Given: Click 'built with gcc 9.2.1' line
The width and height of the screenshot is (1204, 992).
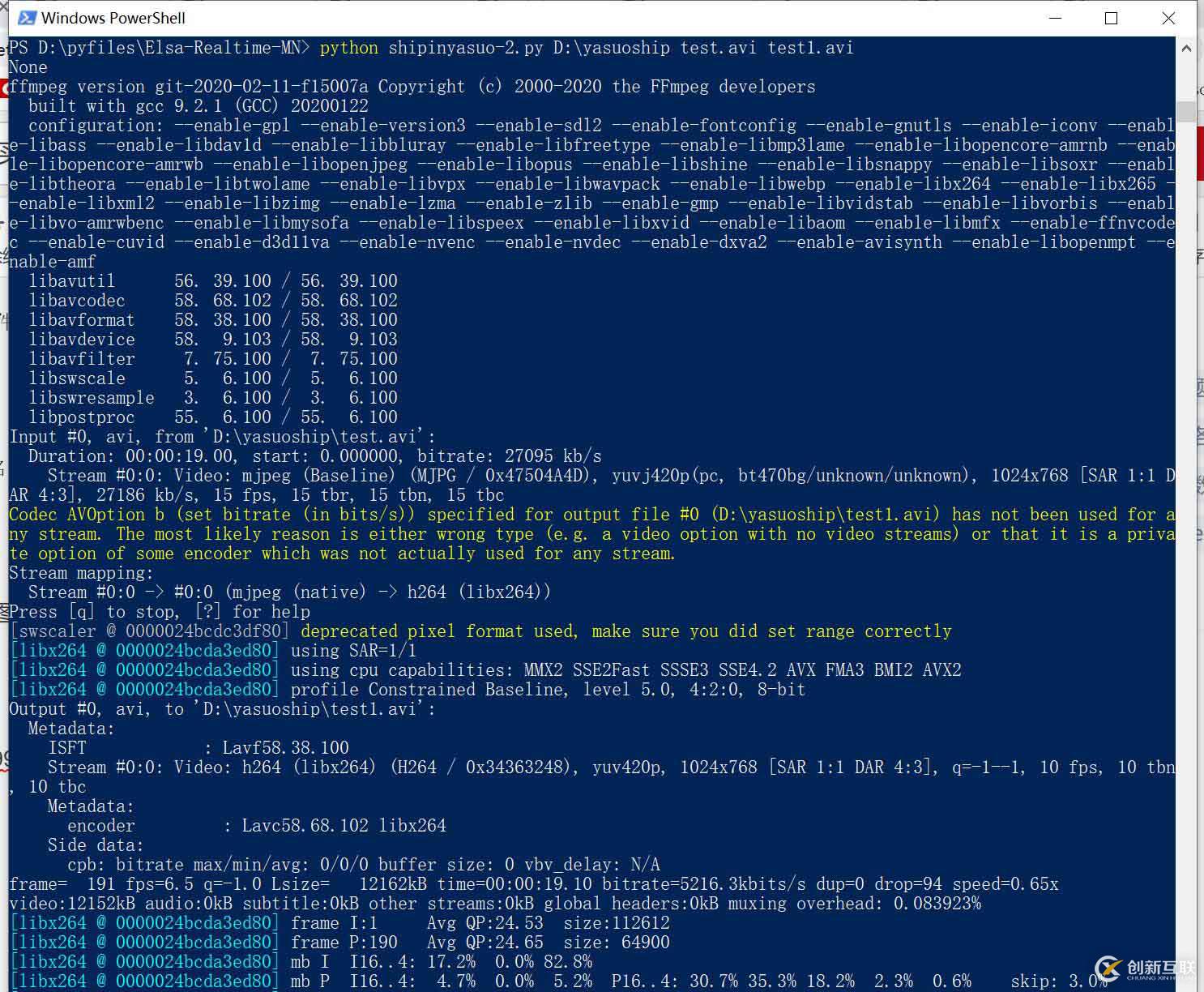Looking at the screenshot, I should point(199,106).
